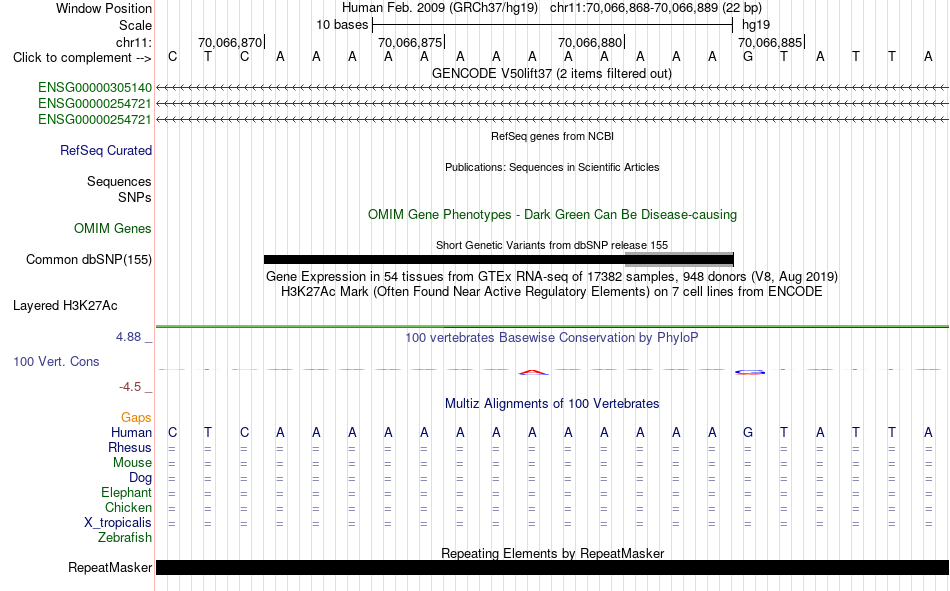This screenshot has width=950, height=591.
Task: Select the "Scale" track label
Action: 135,25
